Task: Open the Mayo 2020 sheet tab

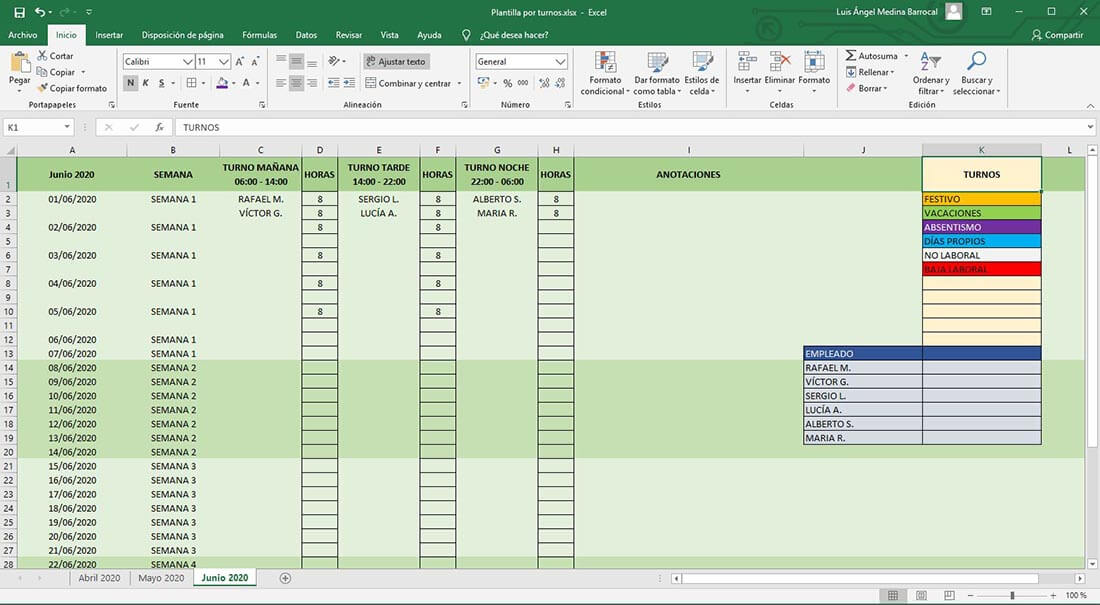Action: tap(161, 578)
